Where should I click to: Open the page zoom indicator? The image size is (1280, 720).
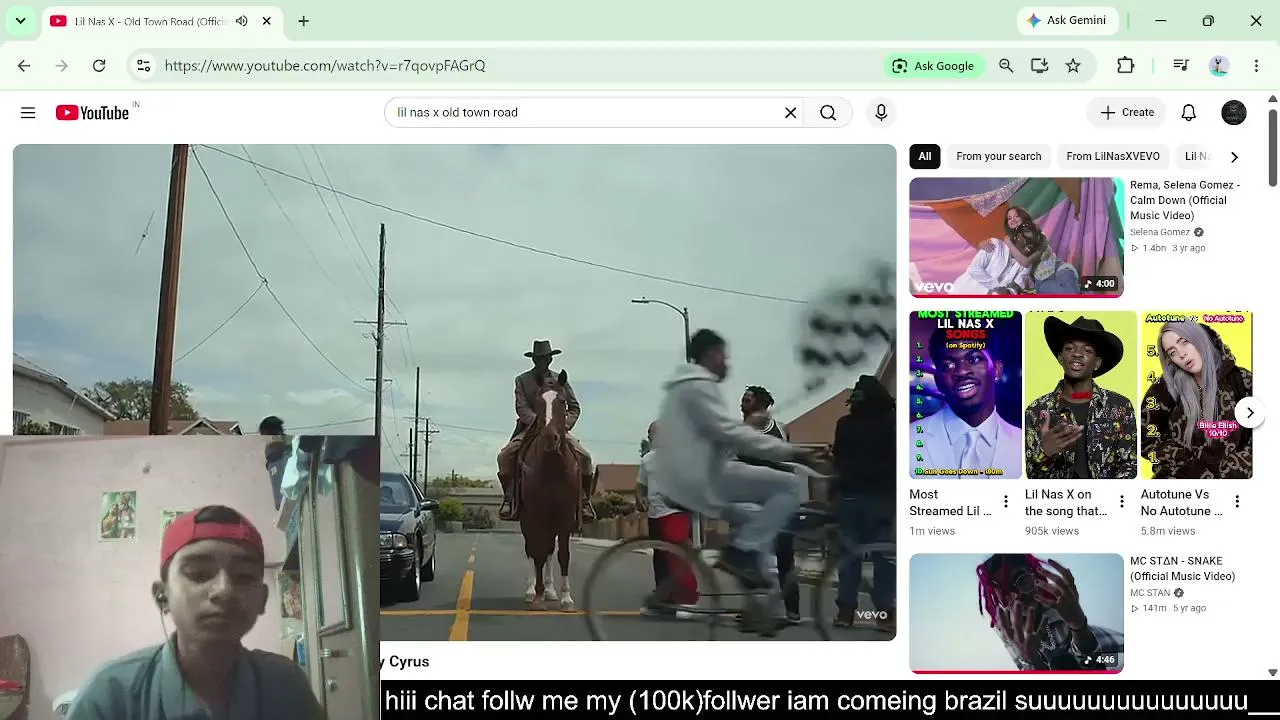[1006, 66]
